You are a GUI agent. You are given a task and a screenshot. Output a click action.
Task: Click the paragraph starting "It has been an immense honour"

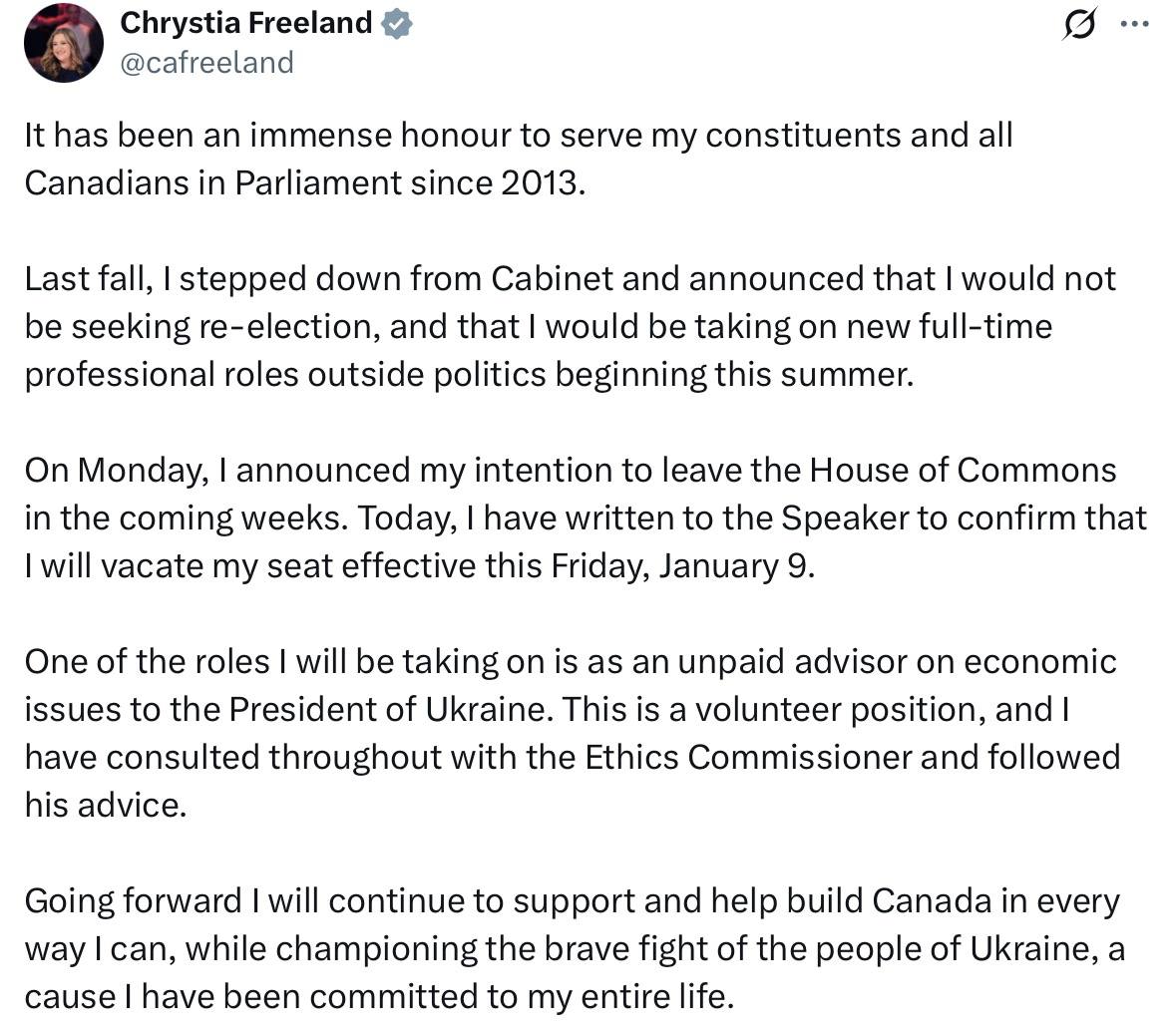point(519,160)
